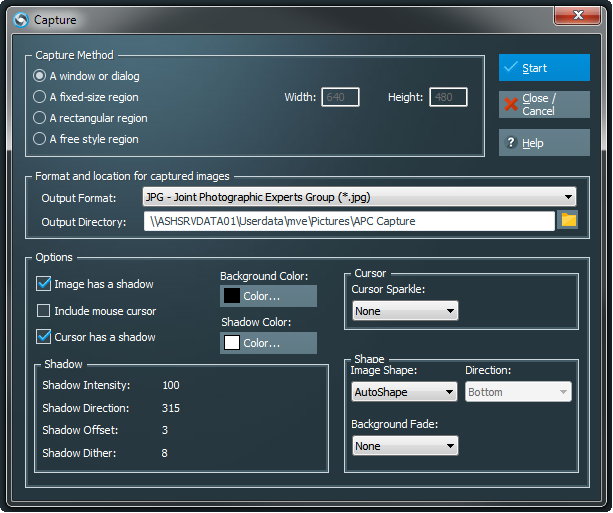Choose 'A rectangular region' capture method

(40, 118)
